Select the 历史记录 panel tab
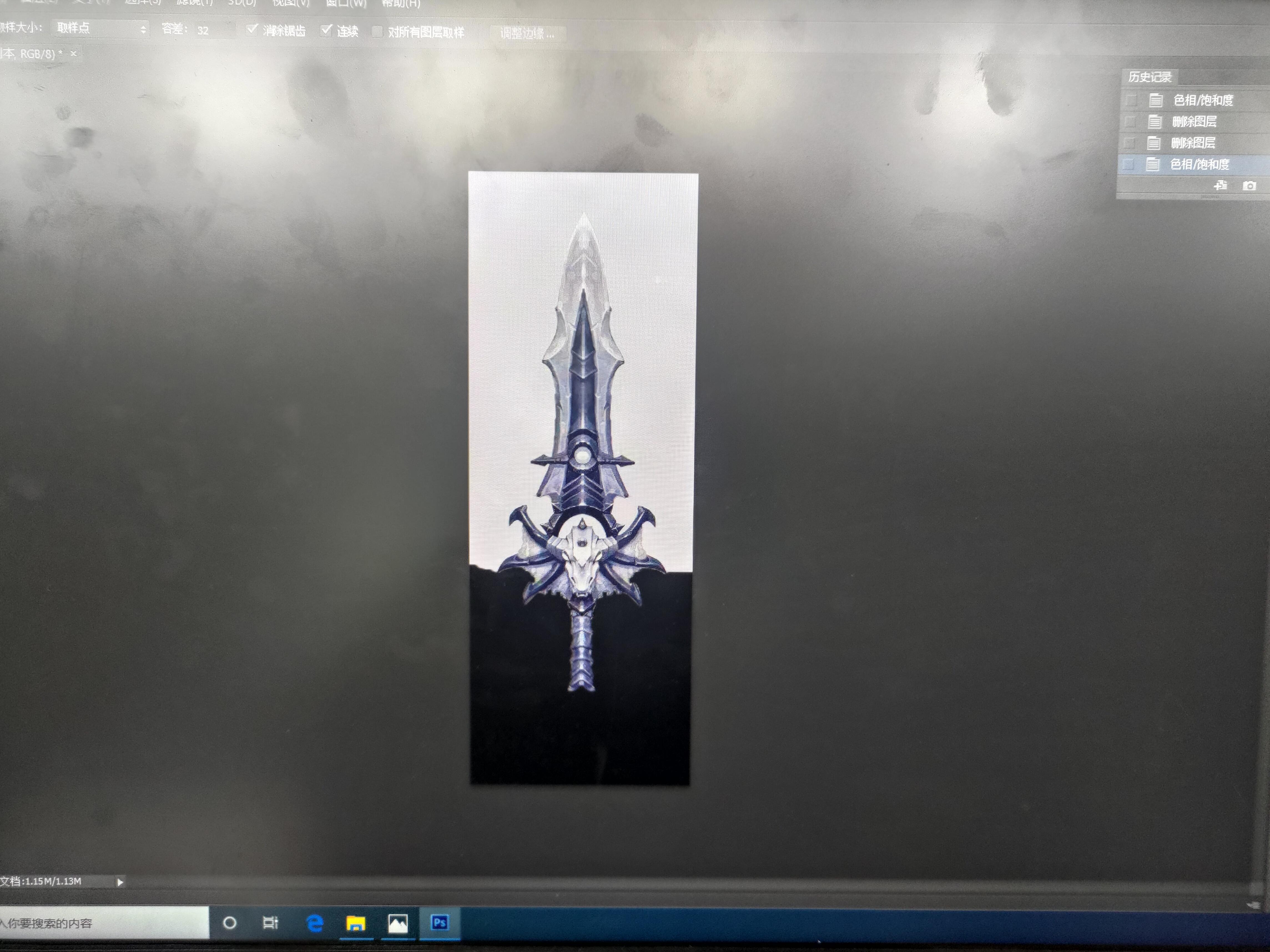1270x952 pixels. [x=1150, y=77]
